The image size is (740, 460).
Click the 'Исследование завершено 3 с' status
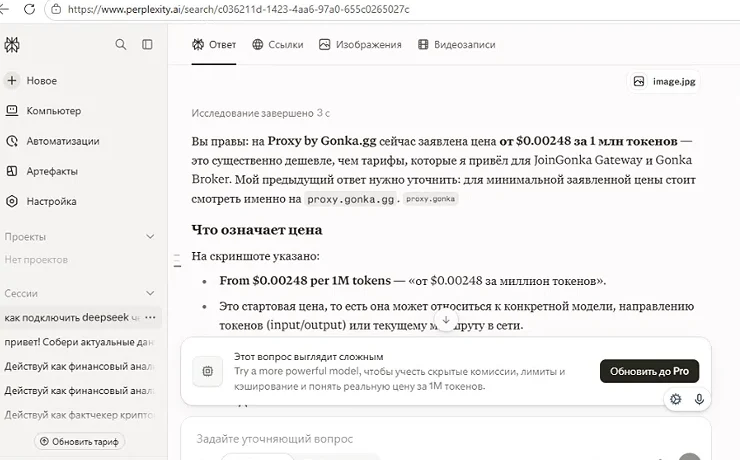coord(261,113)
